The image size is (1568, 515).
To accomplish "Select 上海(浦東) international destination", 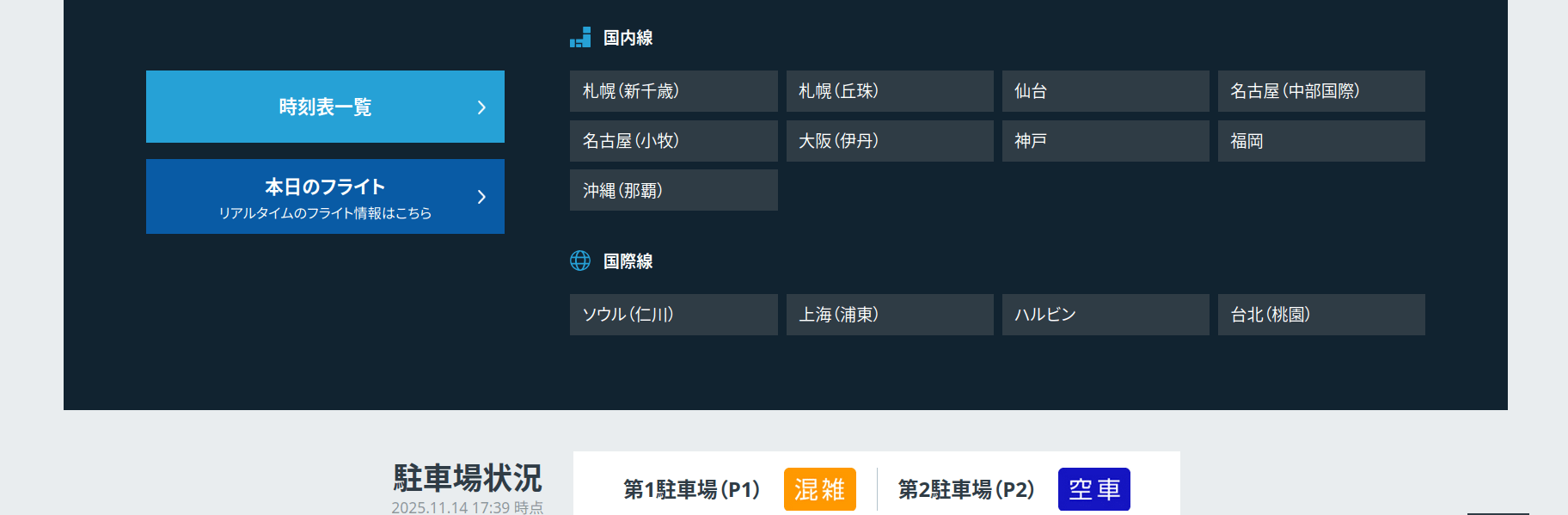I will (889, 315).
